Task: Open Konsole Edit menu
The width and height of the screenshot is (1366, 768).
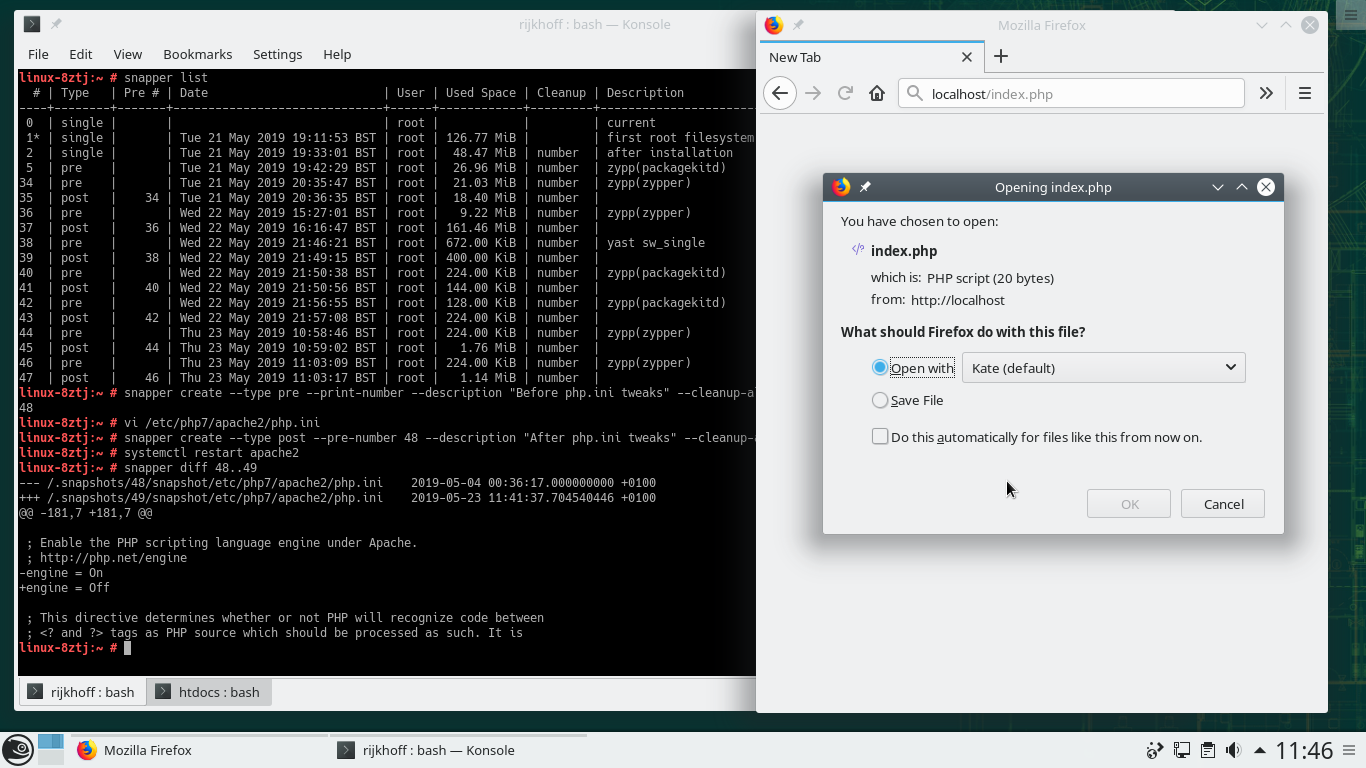Action: tap(81, 54)
